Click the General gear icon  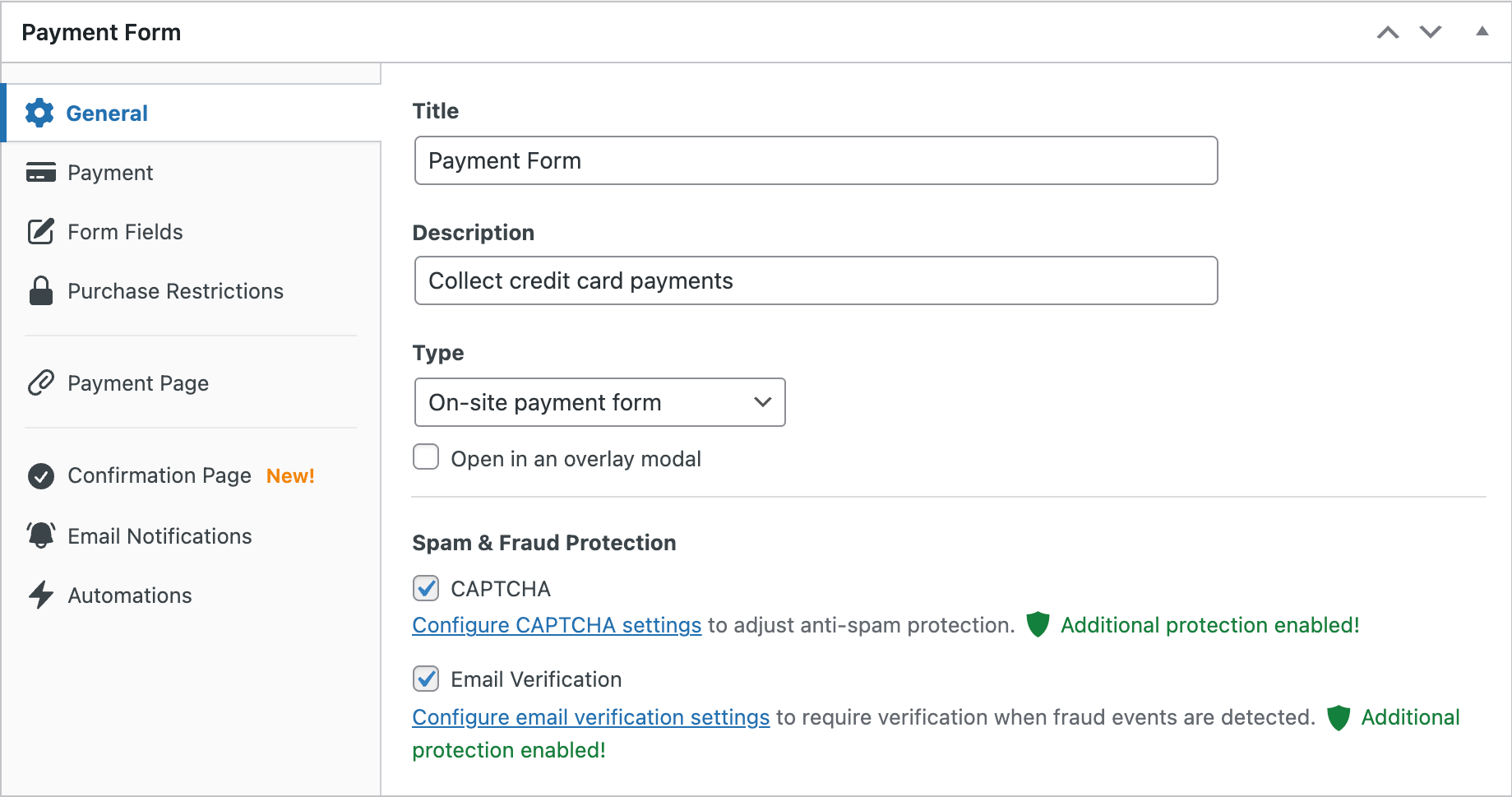[x=39, y=114]
